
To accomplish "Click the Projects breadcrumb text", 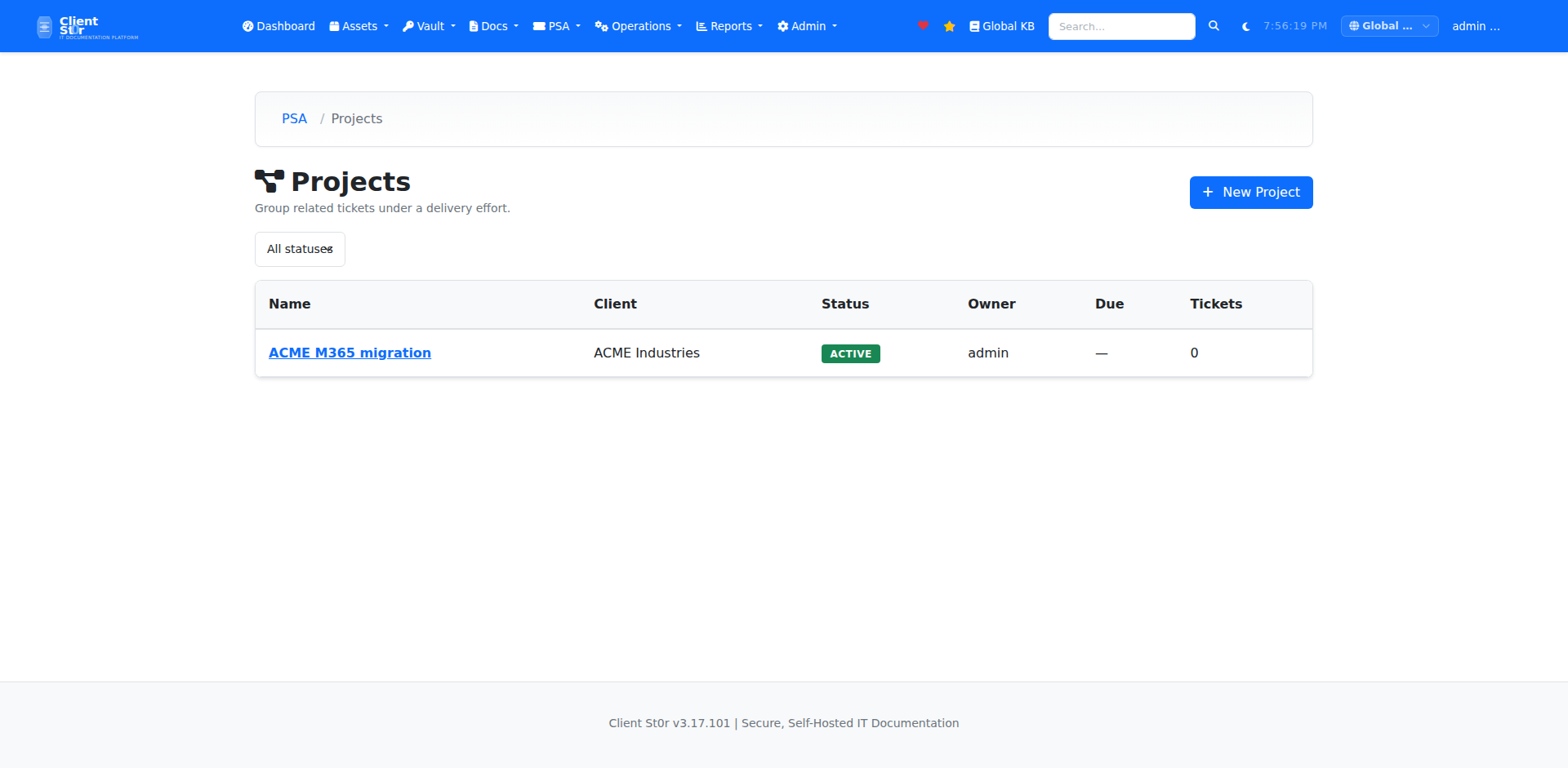I will pos(357,119).
